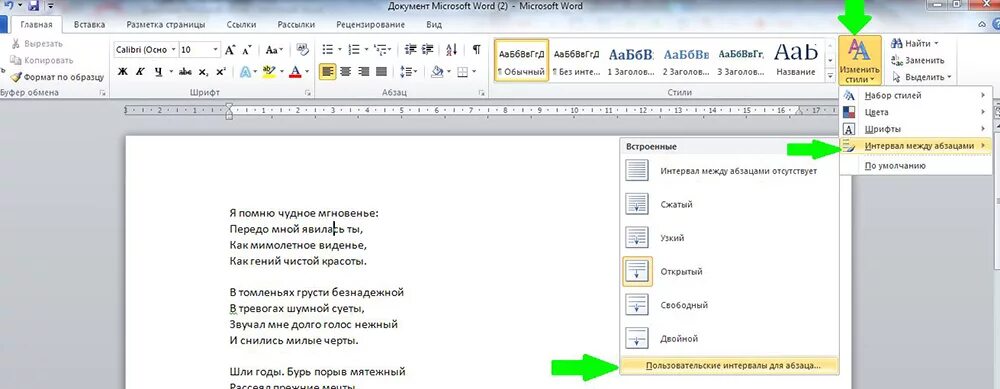
Task: Sort text with the A-Z icon
Action: (452, 50)
